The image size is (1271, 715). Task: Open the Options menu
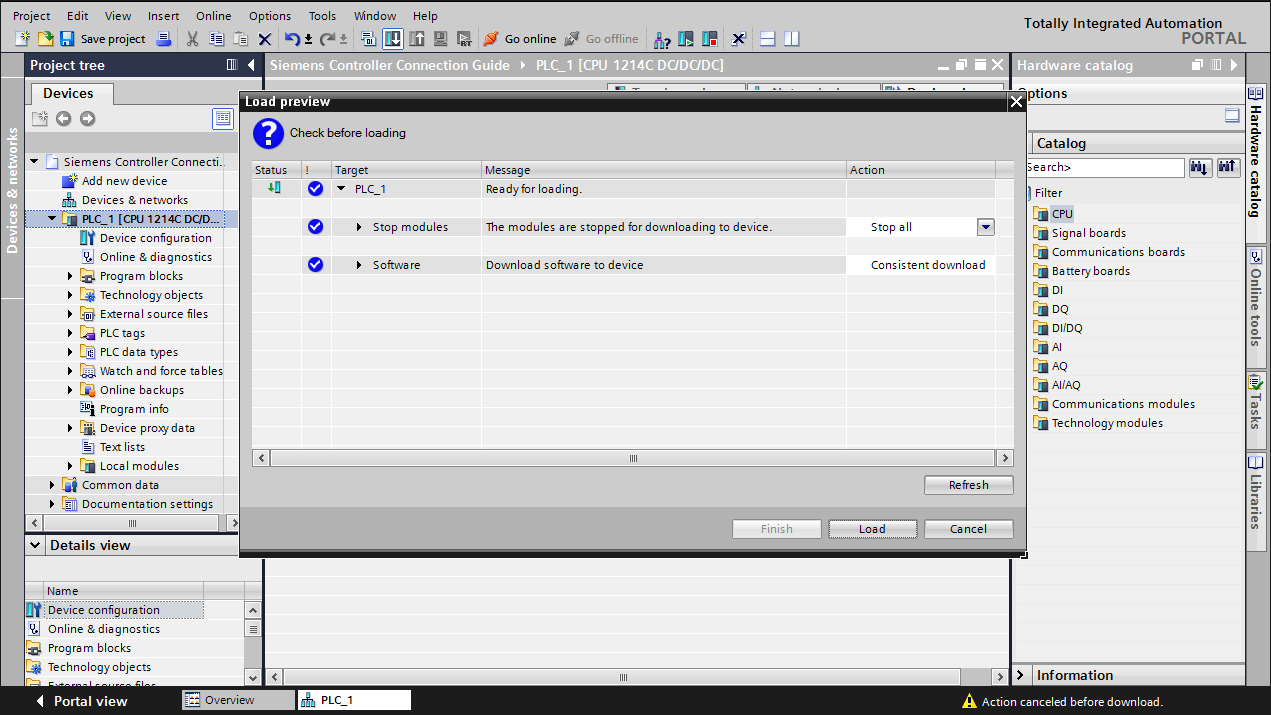click(x=270, y=16)
